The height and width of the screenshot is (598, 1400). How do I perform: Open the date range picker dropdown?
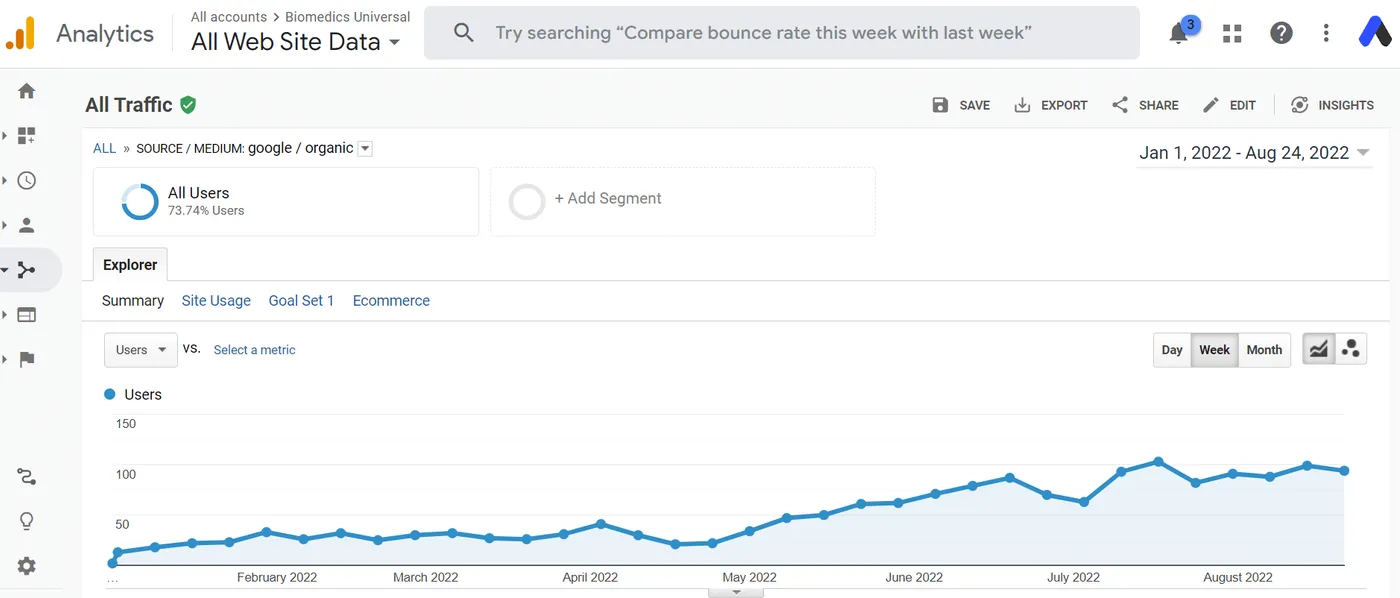tap(1254, 153)
